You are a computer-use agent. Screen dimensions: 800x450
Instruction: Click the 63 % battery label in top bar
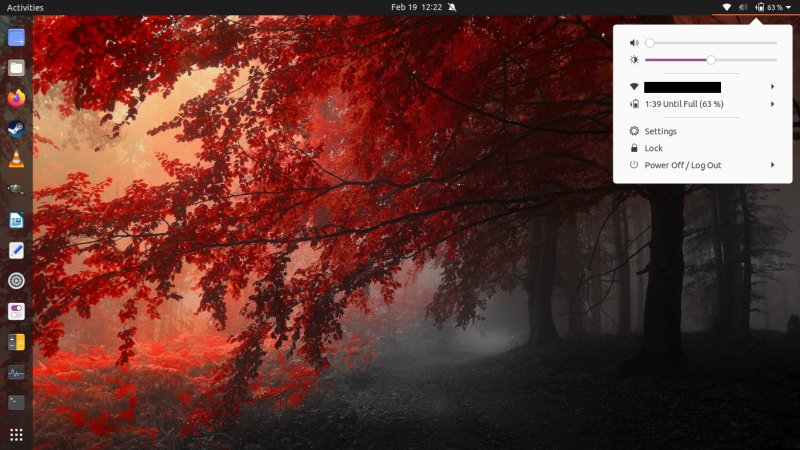[775, 7]
